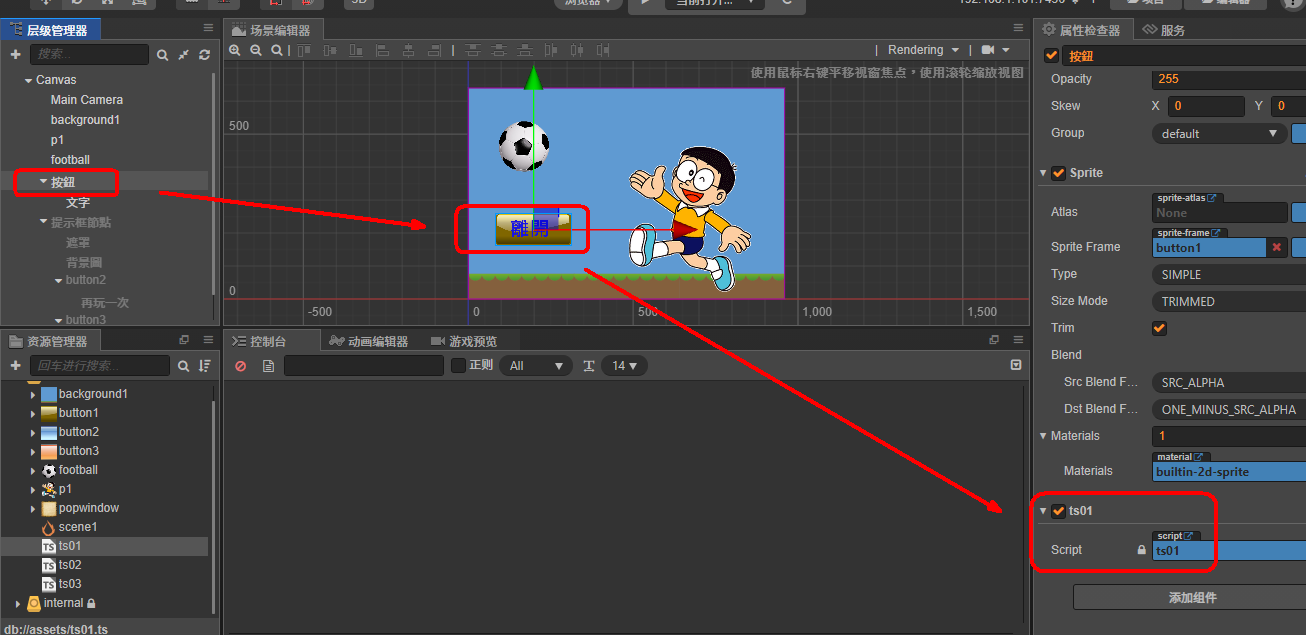Click the distribute top edges icon
This screenshot has width=1306, height=635.
point(472,50)
